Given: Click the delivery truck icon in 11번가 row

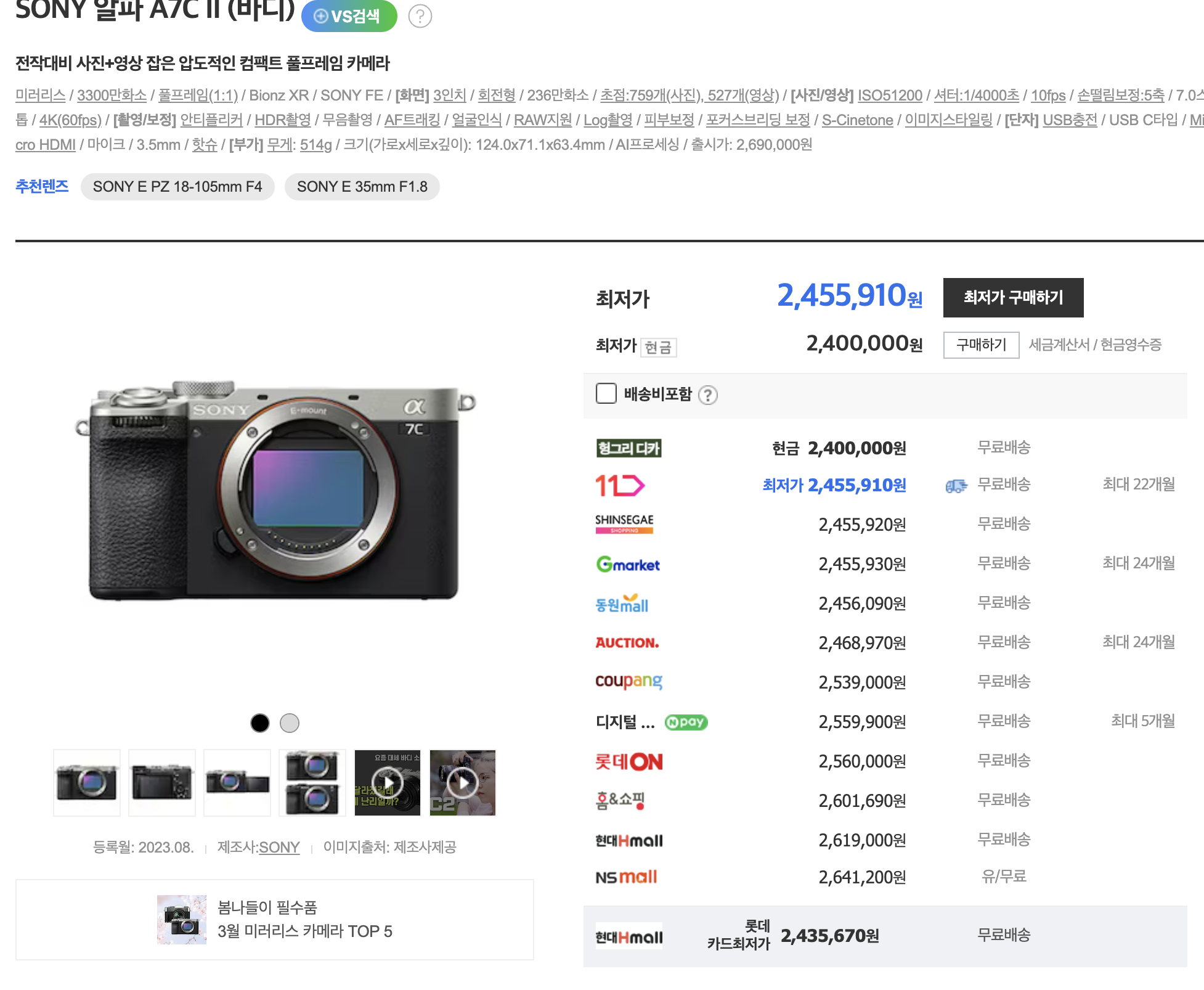Looking at the screenshot, I should [x=956, y=486].
